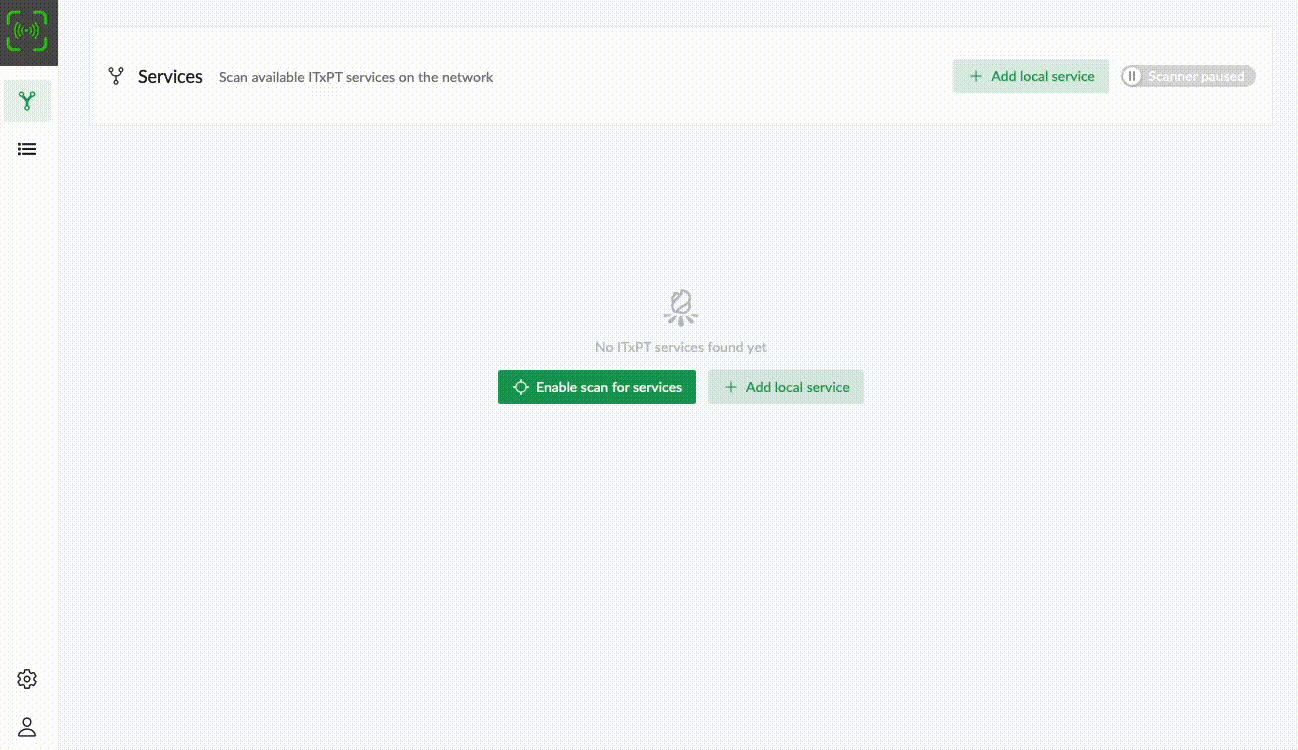Viewport: 1298px width, 750px height.
Task: Toggle the Scanner paused switch
Action: click(1188, 76)
